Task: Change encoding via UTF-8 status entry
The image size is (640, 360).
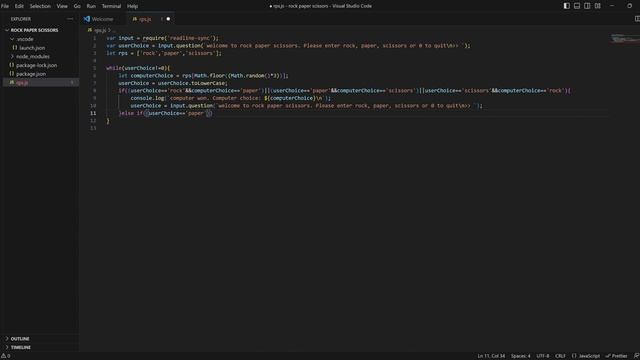Action: click(542, 356)
